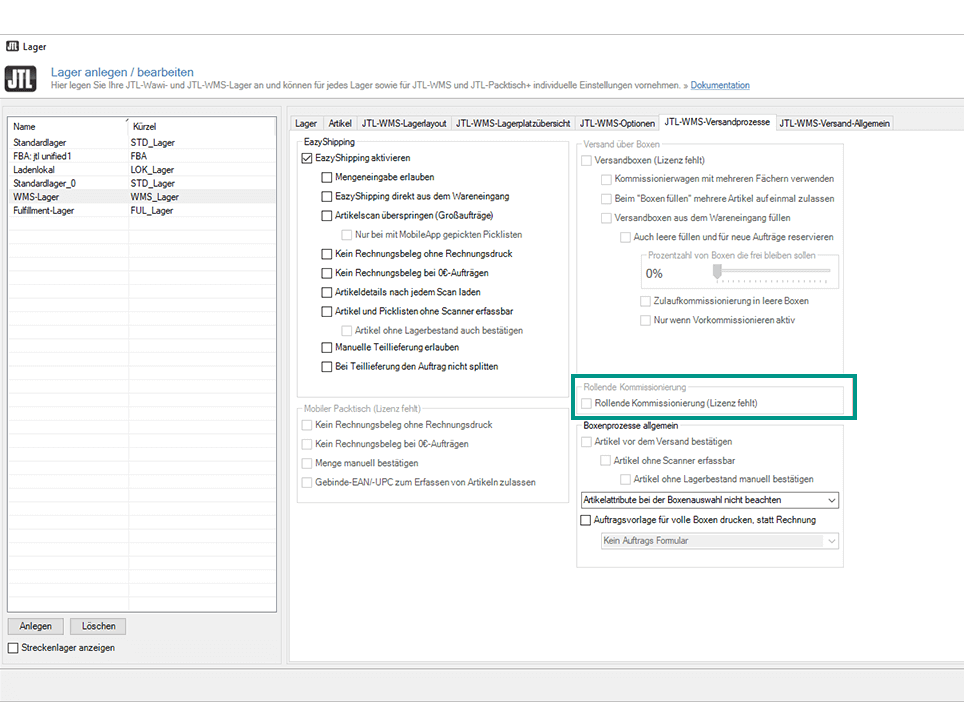Check Streckenlager anzeigen option
This screenshot has width=964, height=726.
click(13, 648)
